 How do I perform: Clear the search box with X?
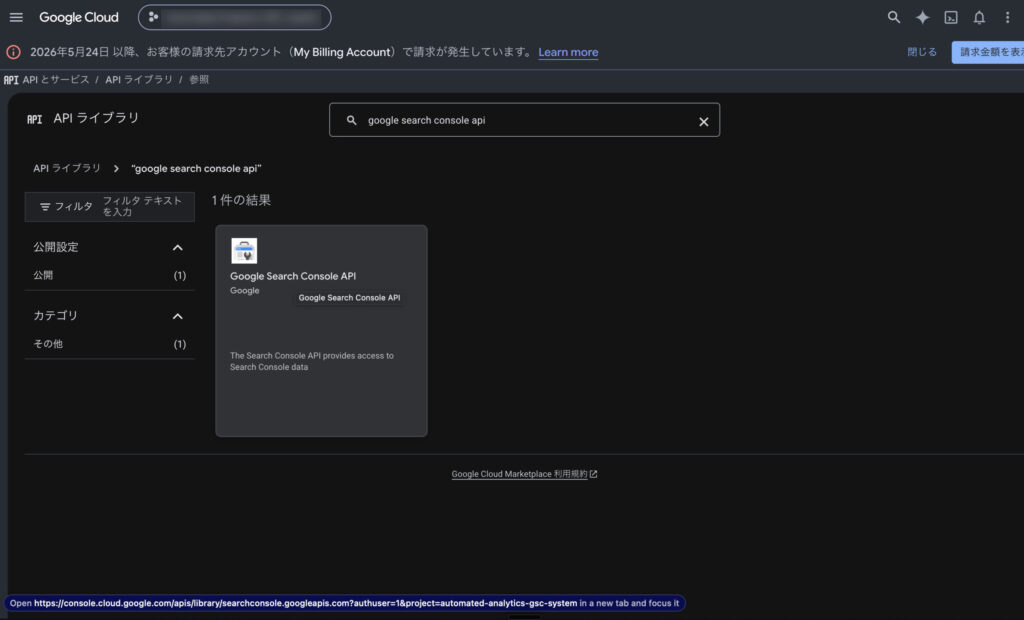click(x=703, y=122)
